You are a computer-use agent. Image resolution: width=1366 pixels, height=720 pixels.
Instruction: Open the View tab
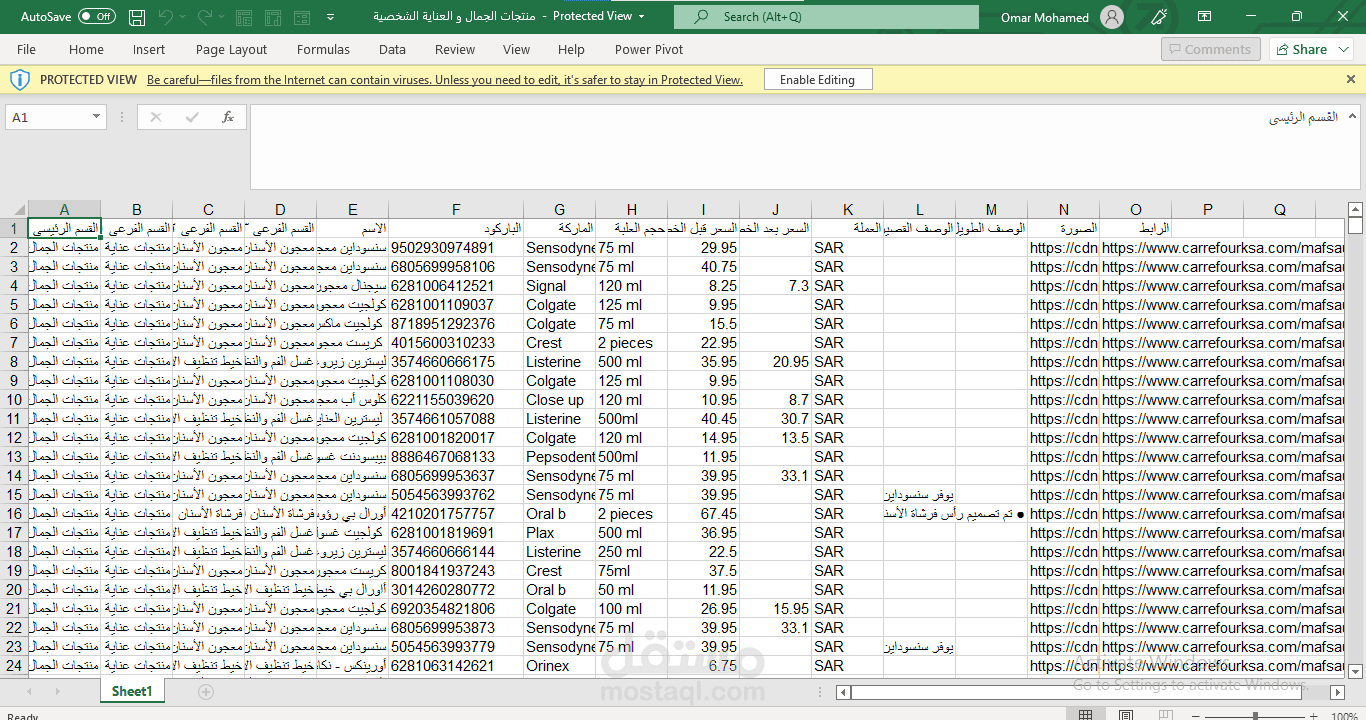tap(516, 49)
